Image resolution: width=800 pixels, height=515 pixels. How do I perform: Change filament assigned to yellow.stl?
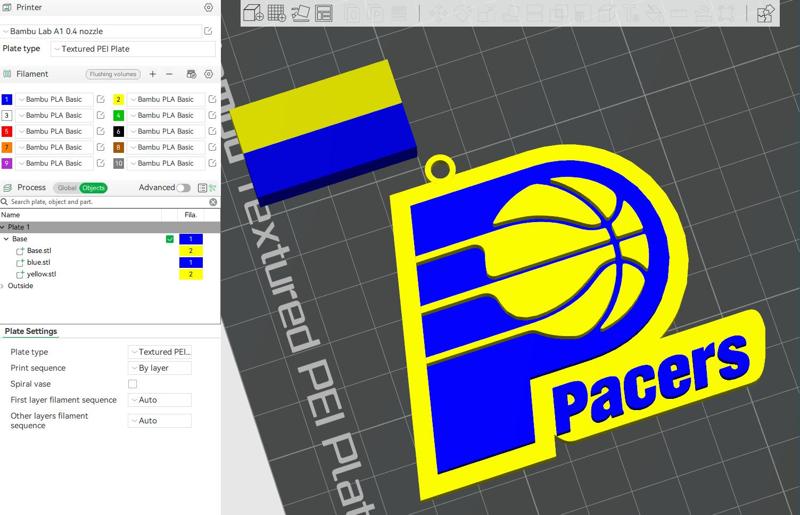point(191,274)
